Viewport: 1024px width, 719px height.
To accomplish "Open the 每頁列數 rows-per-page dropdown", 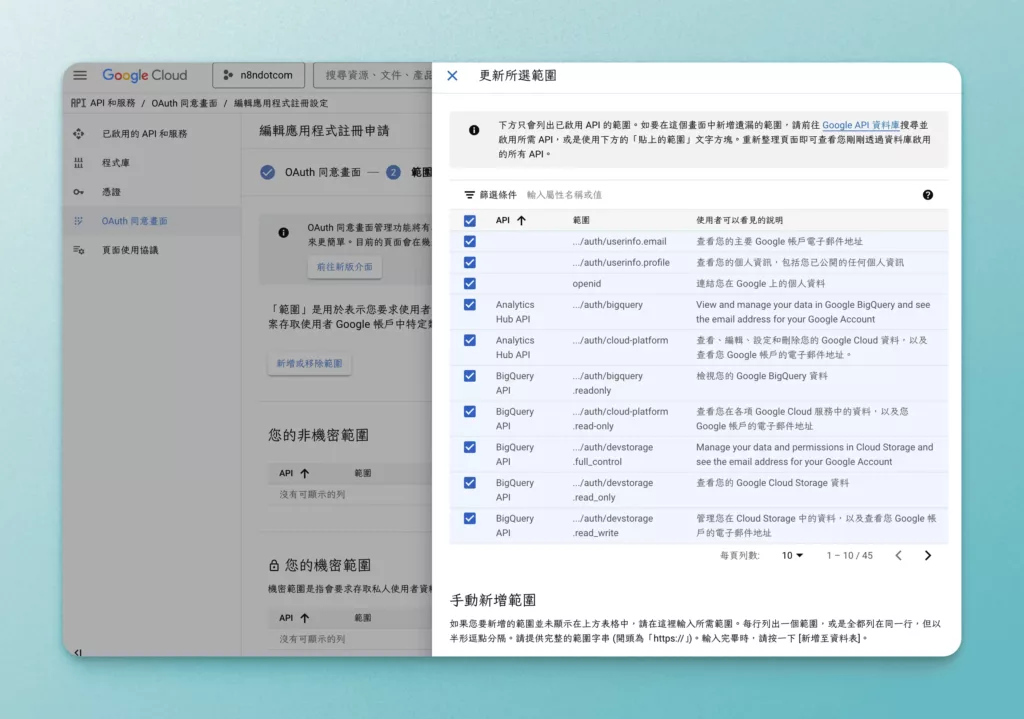I will click(x=792, y=556).
